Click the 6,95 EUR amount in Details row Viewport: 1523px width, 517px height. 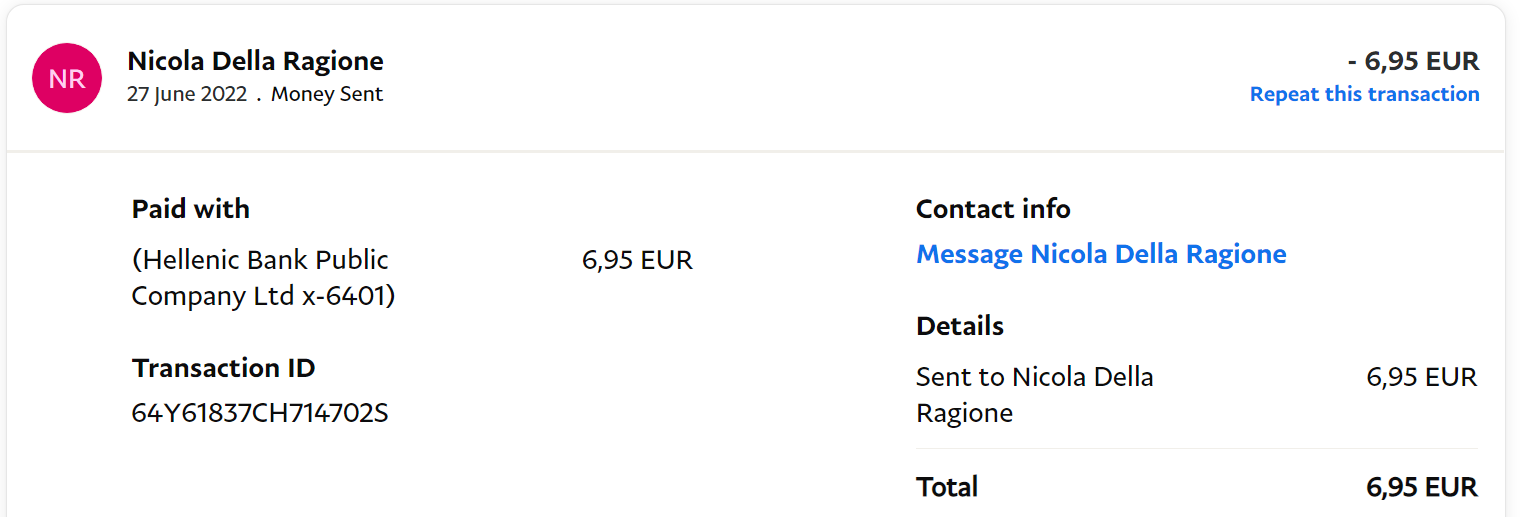(1421, 378)
